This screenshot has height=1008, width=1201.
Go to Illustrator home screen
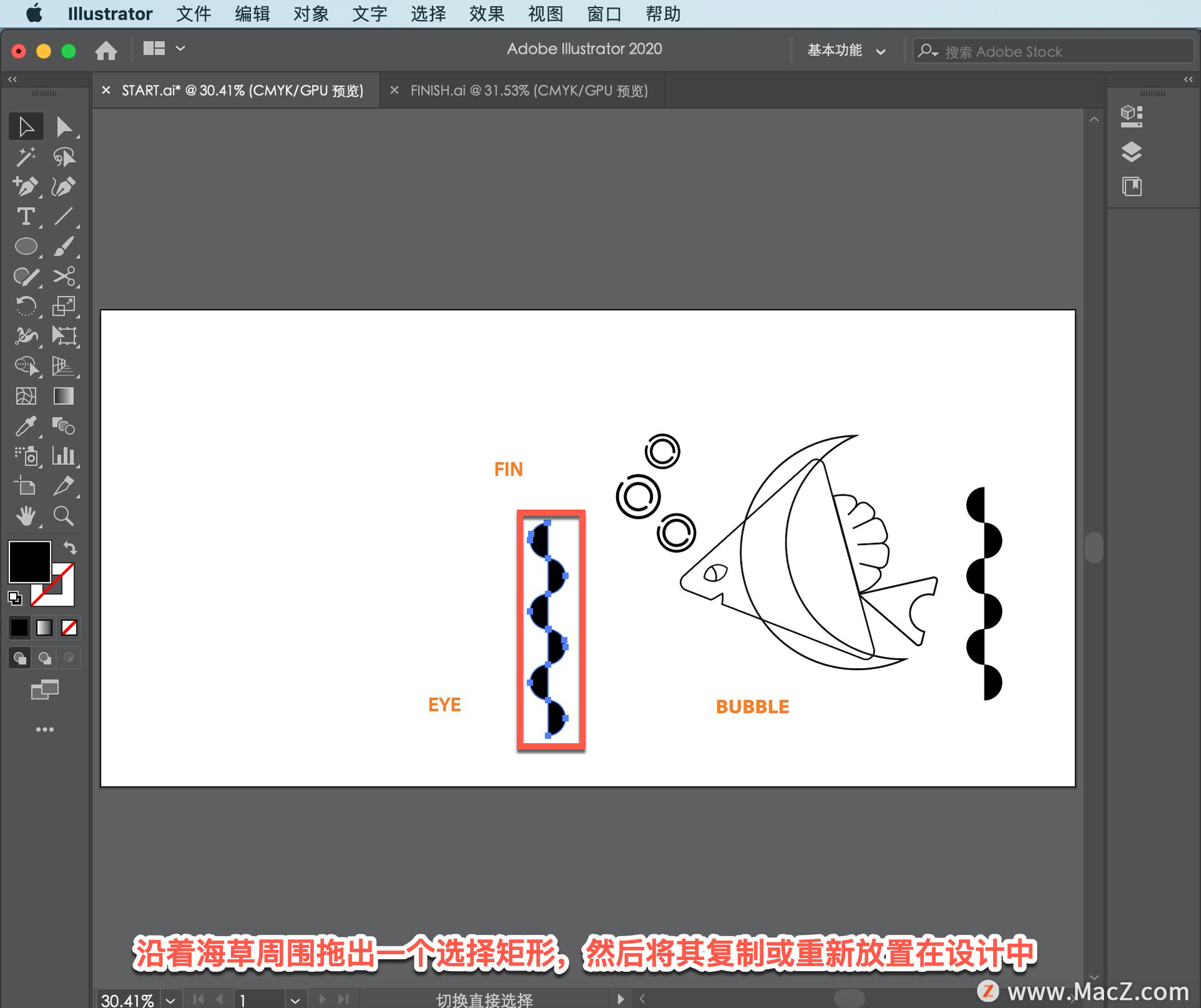106,50
